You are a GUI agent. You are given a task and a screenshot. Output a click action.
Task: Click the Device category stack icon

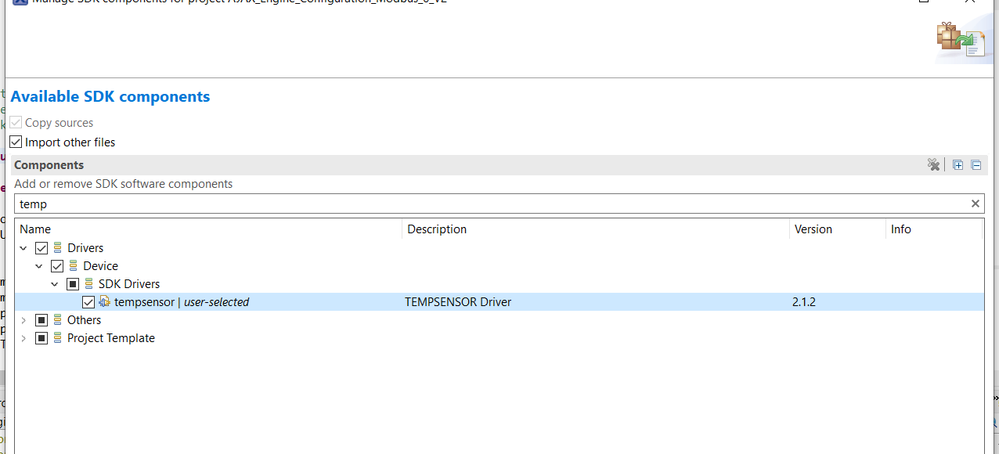(74, 266)
